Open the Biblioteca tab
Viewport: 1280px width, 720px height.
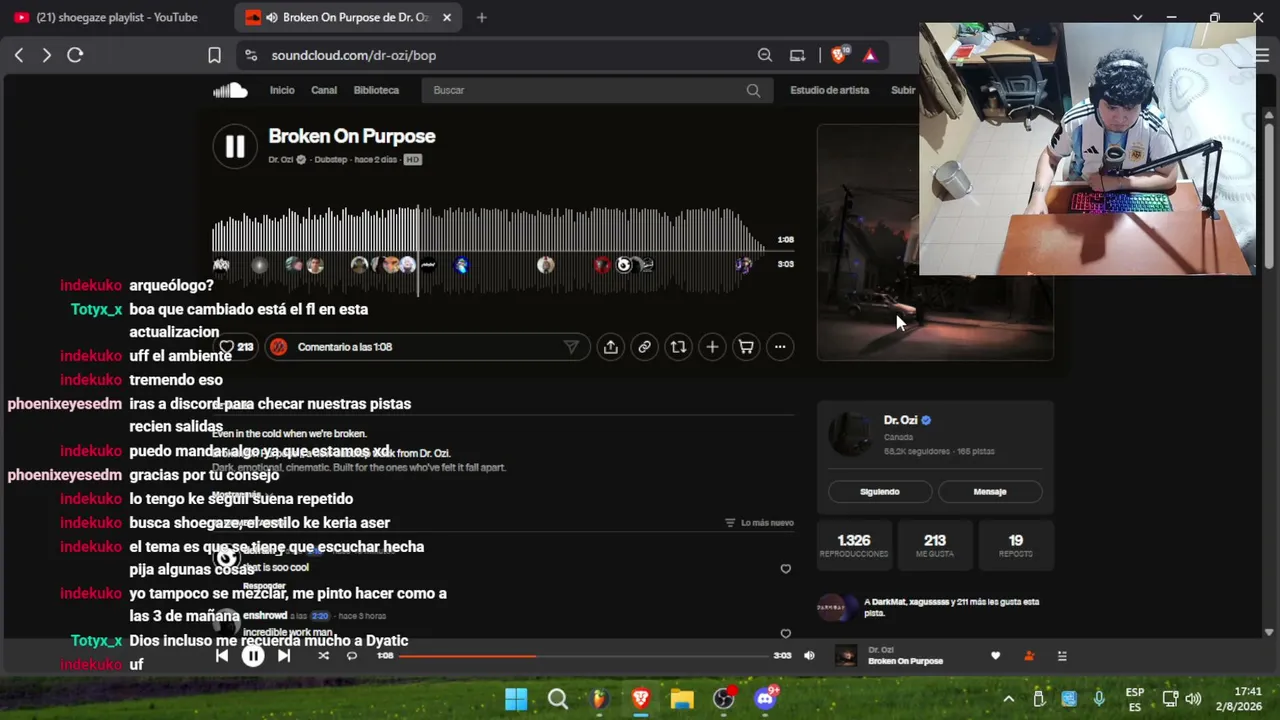[x=376, y=90]
